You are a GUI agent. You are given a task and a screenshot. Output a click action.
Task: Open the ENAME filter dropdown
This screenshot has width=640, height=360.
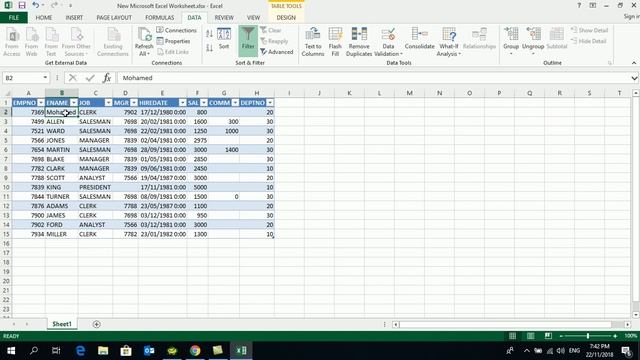pyautogui.click(x=74, y=102)
